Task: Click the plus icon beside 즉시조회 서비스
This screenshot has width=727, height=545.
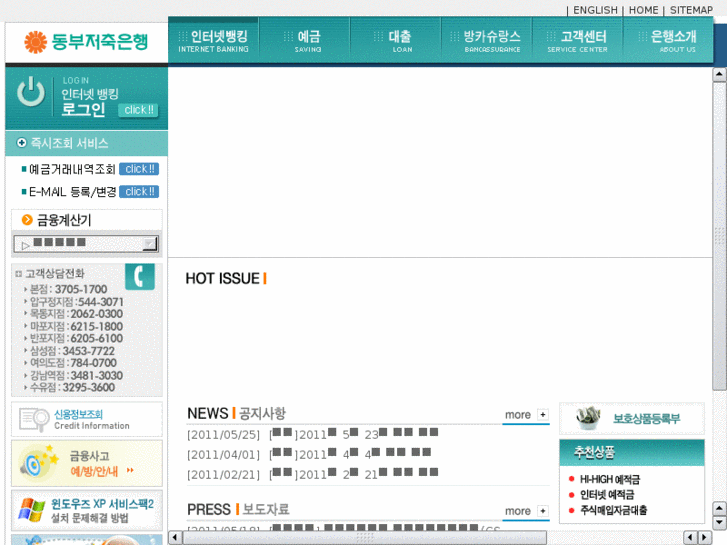Action: click(21, 142)
